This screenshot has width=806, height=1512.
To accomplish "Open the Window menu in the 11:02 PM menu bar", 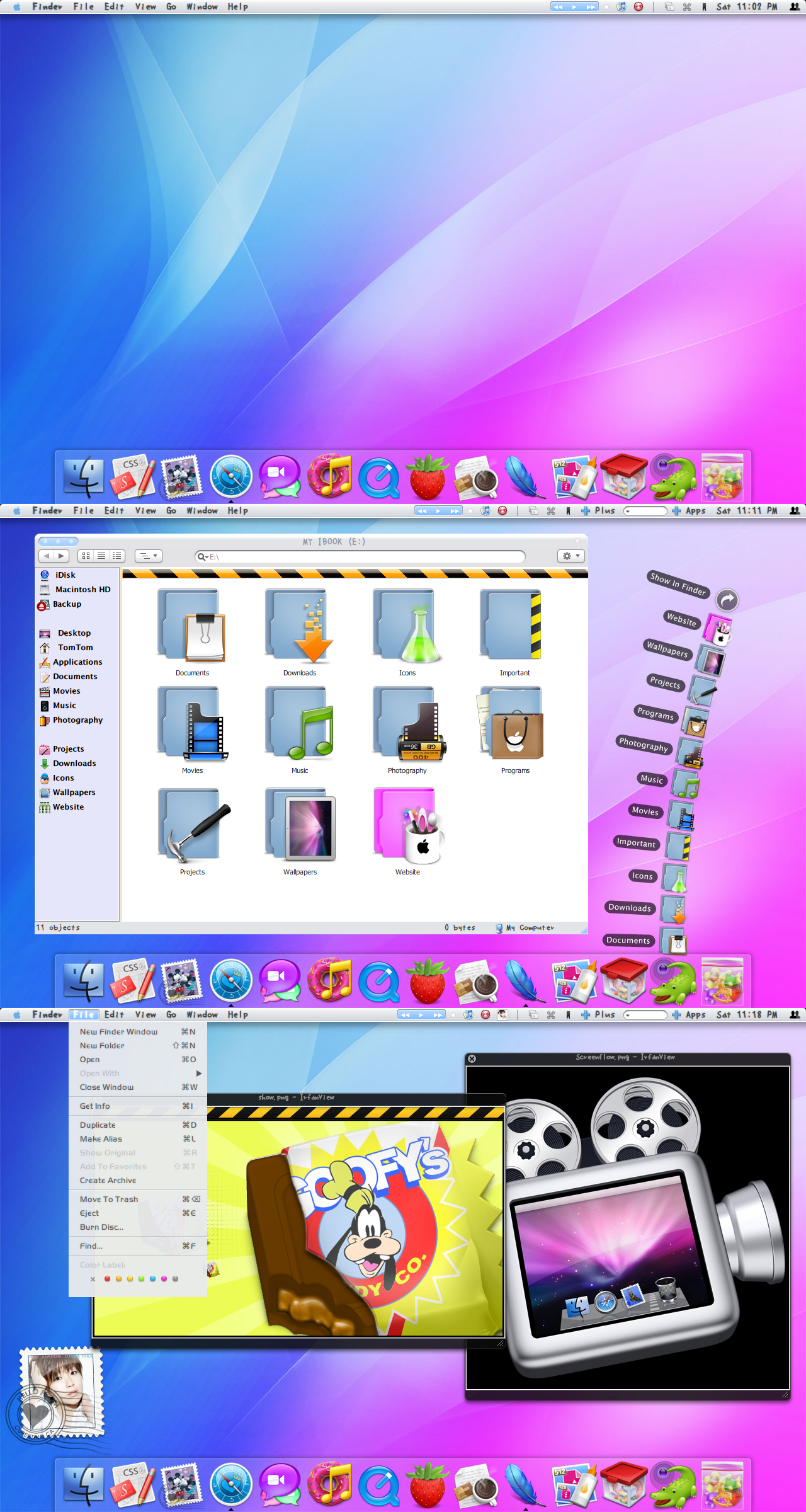I will [202, 7].
